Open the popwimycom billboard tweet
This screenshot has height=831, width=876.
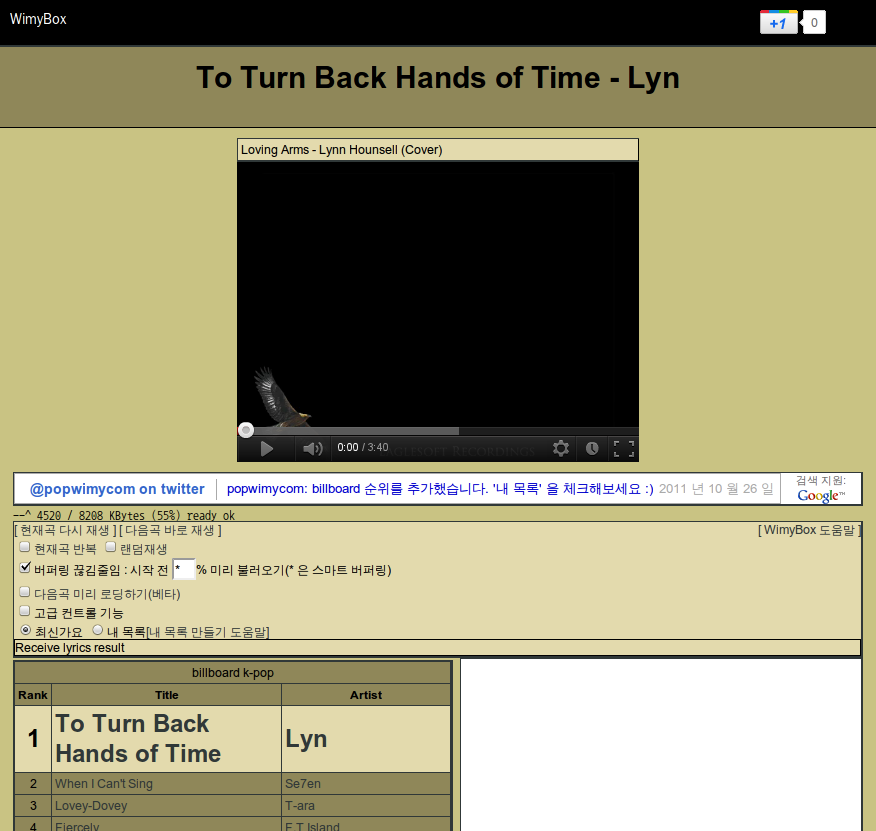click(x=440, y=489)
